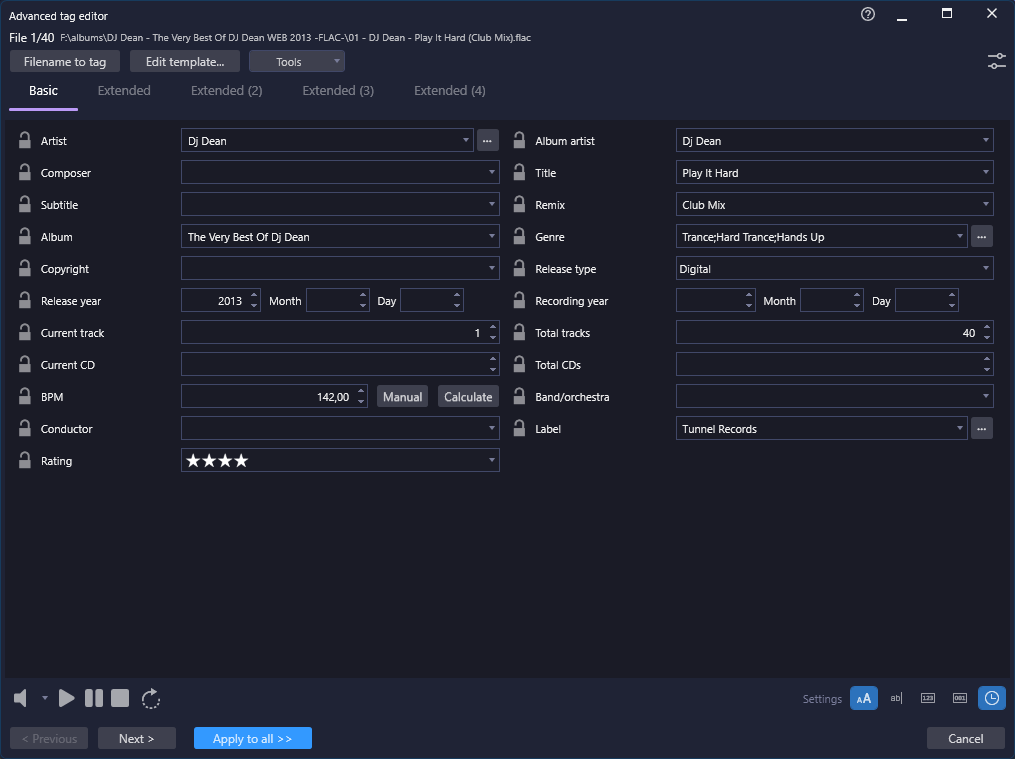This screenshot has width=1015, height=759.
Task: Expand the Genre dropdown list
Action: (x=959, y=236)
